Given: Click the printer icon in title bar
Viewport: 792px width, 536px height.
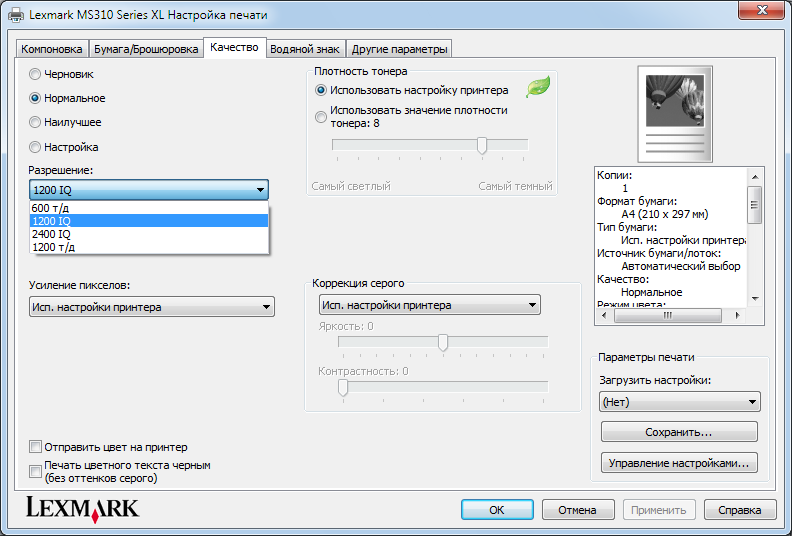Looking at the screenshot, I should pos(16,14).
